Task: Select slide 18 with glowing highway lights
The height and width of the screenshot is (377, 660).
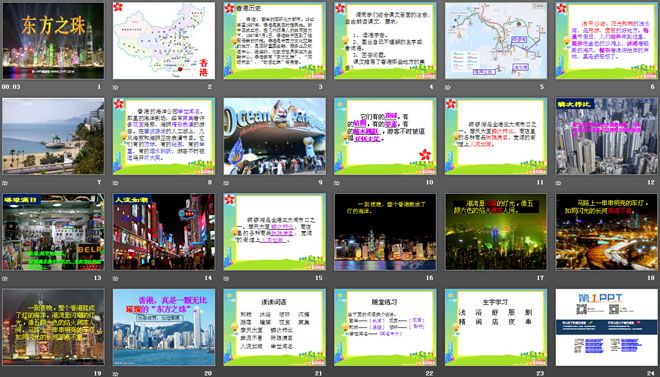Action: pos(607,231)
